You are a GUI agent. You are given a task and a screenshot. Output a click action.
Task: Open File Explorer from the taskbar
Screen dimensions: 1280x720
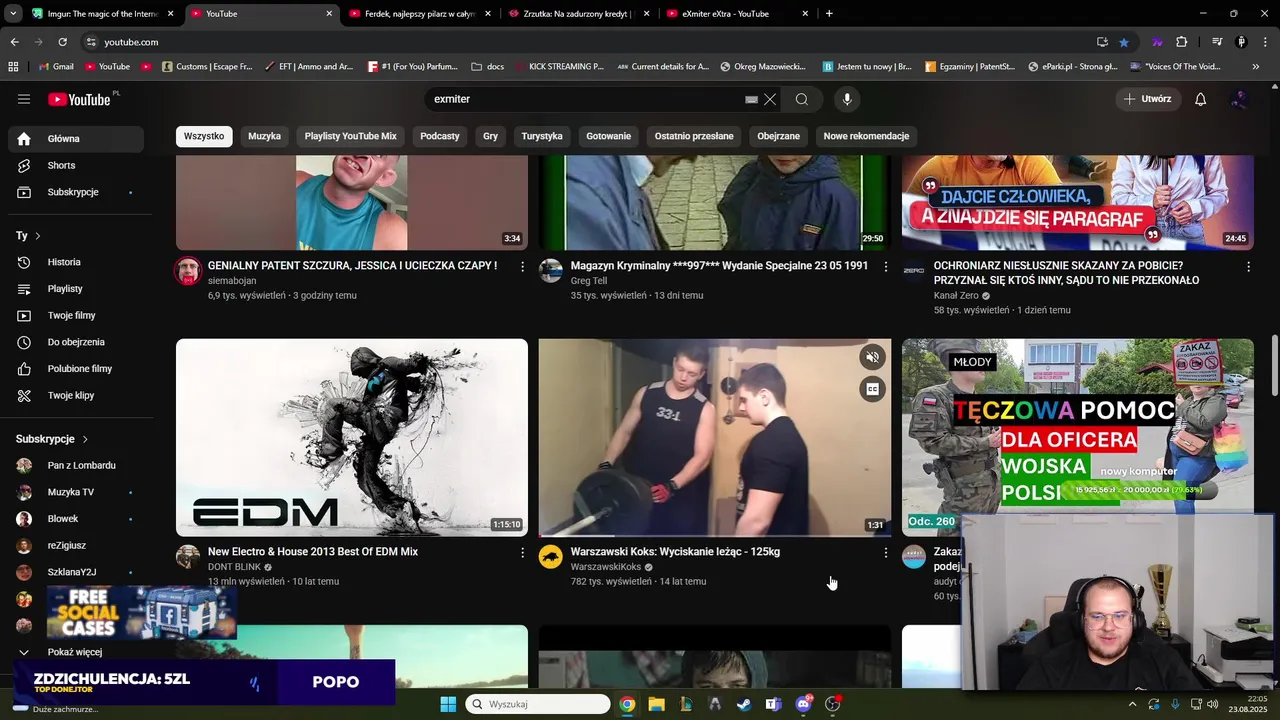click(656, 704)
